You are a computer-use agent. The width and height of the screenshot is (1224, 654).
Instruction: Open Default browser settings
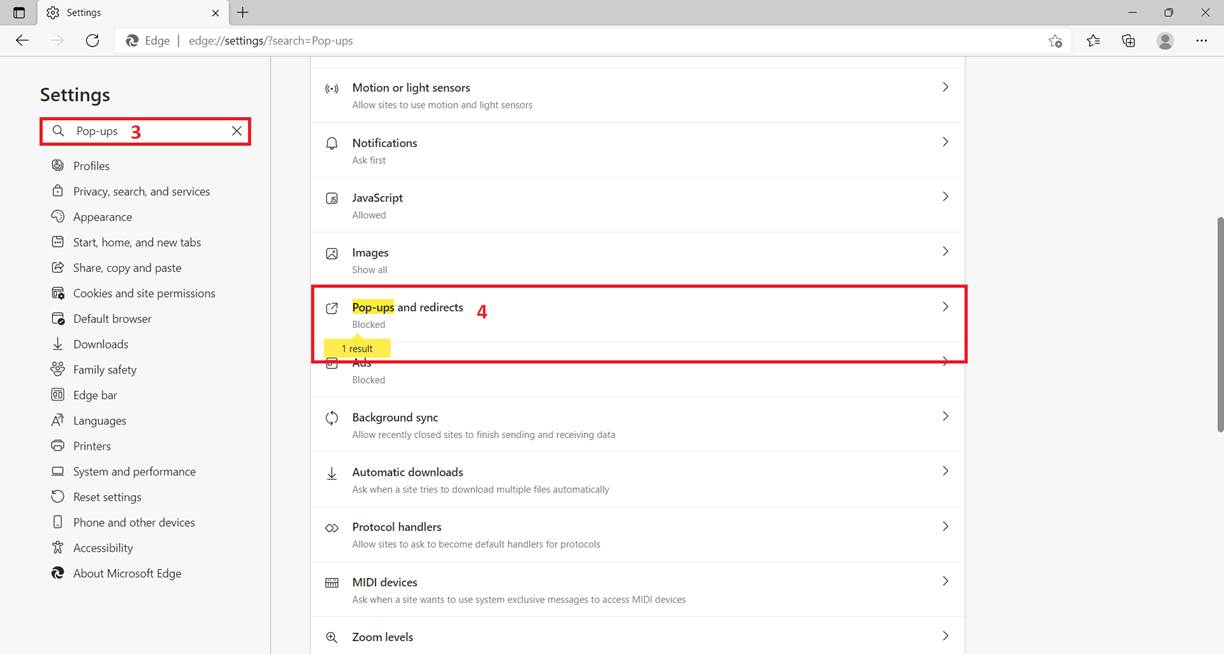click(x=112, y=319)
